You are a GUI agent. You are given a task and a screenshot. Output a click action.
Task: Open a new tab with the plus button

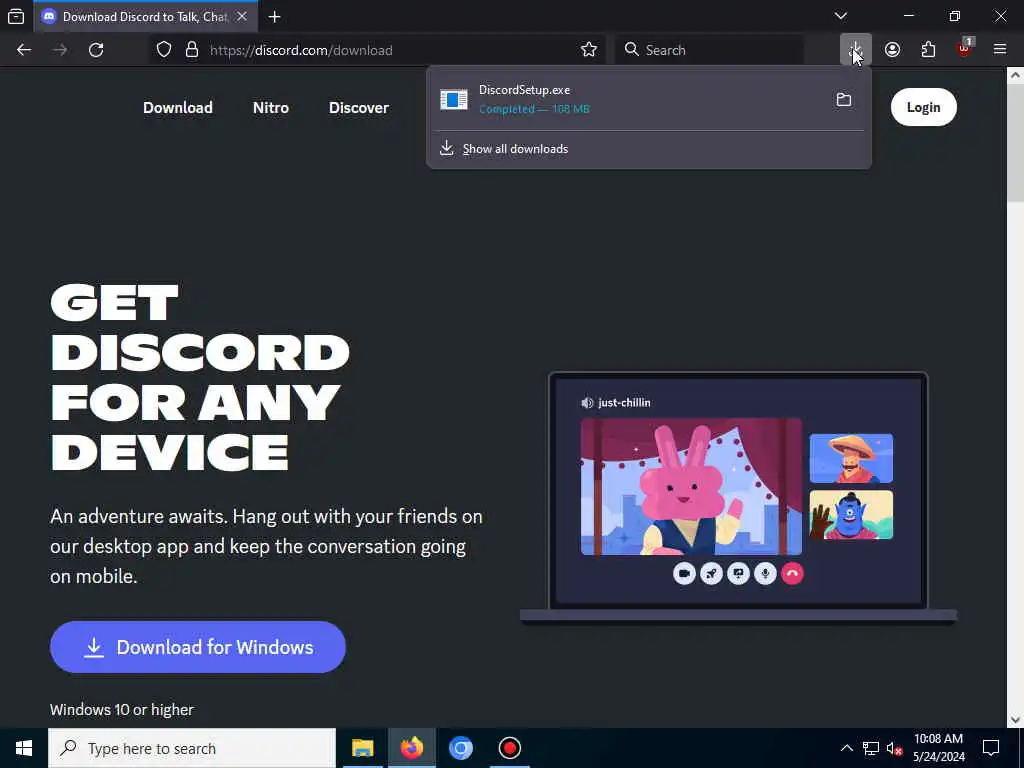tap(274, 17)
